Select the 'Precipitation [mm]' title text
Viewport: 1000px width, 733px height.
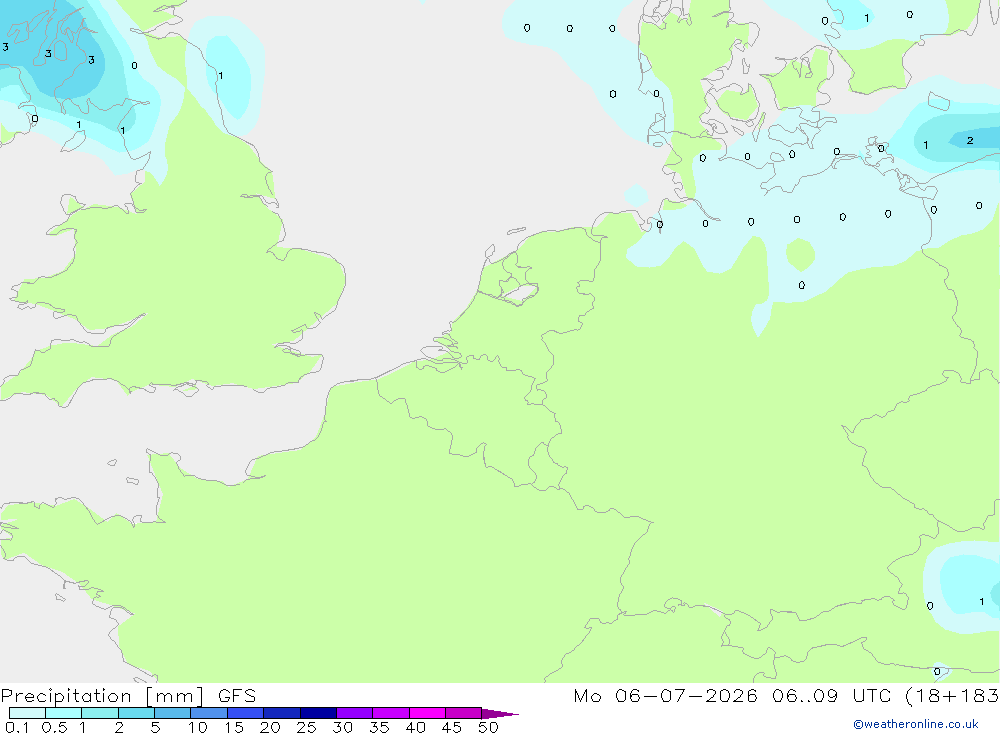102,696
